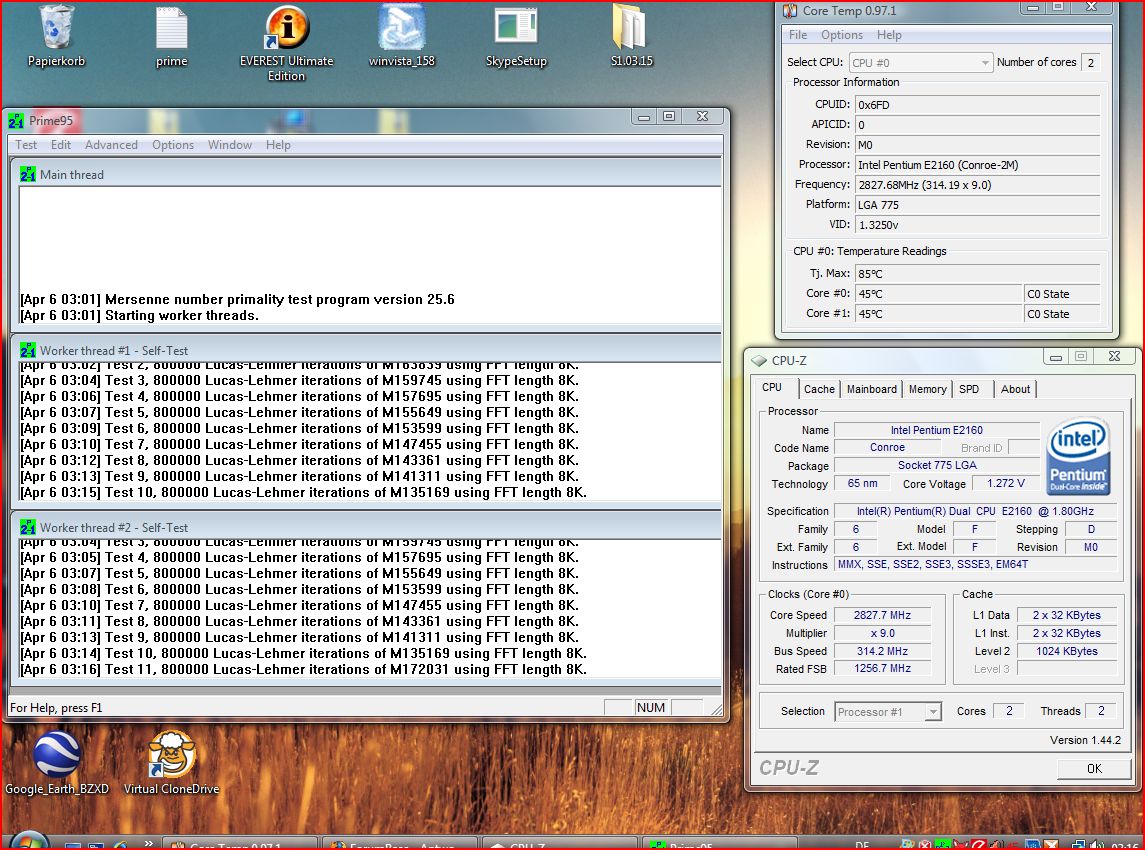
Task: Click the Tj. Max value 85°C
Action: pos(977,274)
